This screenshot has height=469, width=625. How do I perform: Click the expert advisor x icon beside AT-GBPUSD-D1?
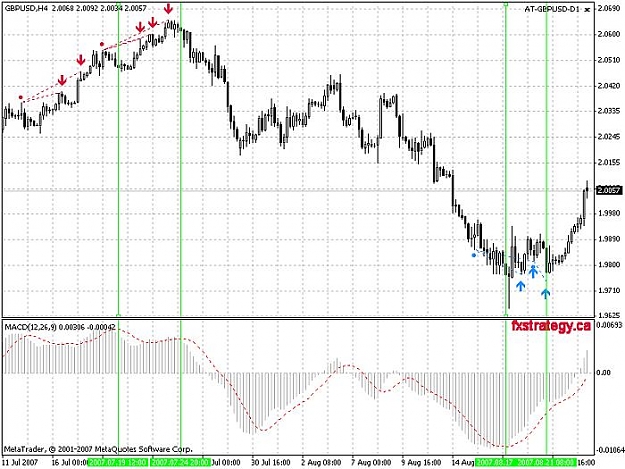tap(587, 10)
